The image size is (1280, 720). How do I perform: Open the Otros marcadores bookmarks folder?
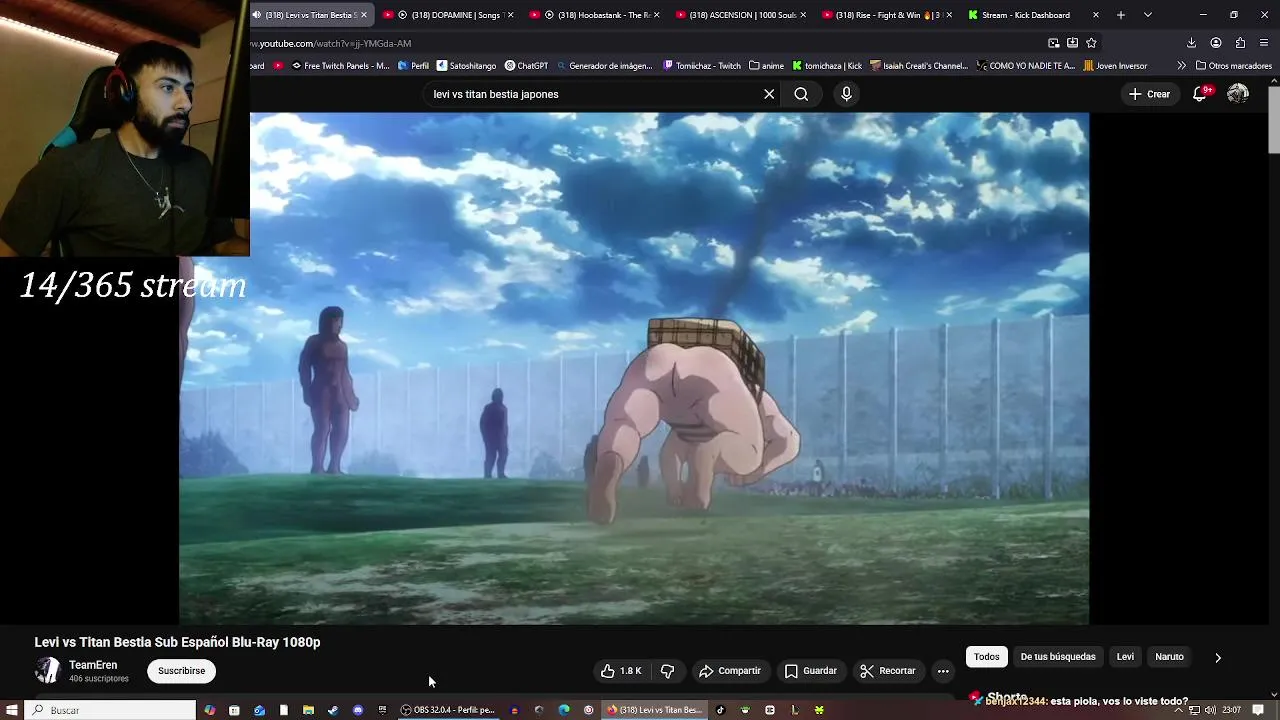(x=1234, y=66)
